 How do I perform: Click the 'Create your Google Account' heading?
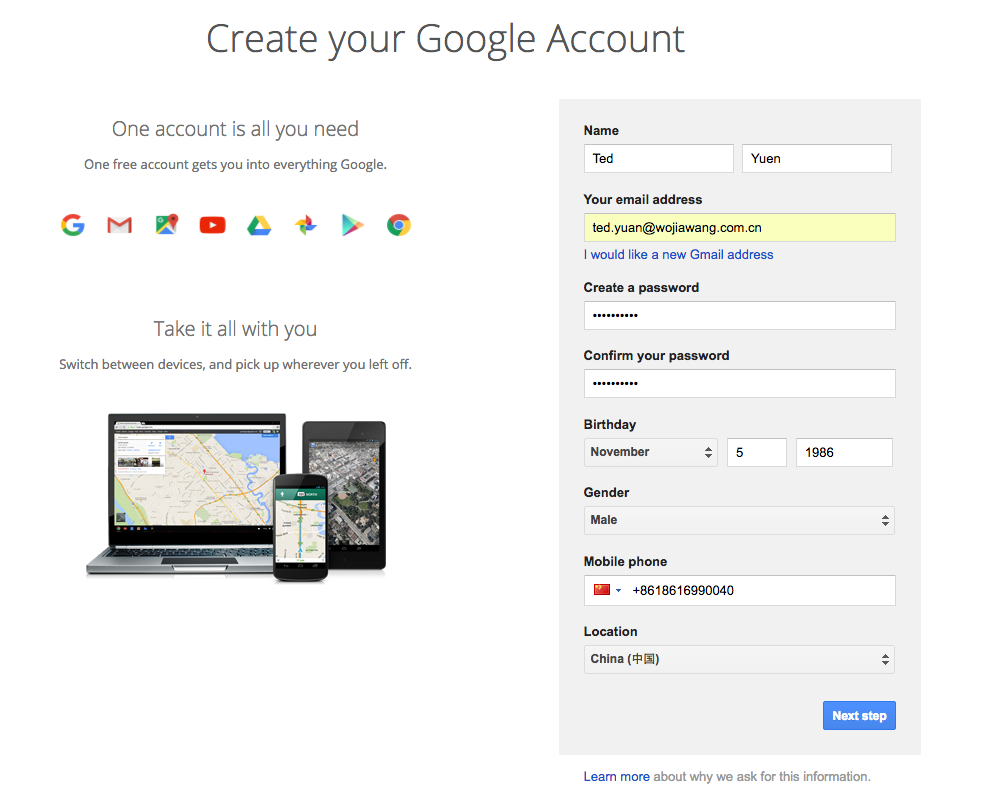(445, 39)
